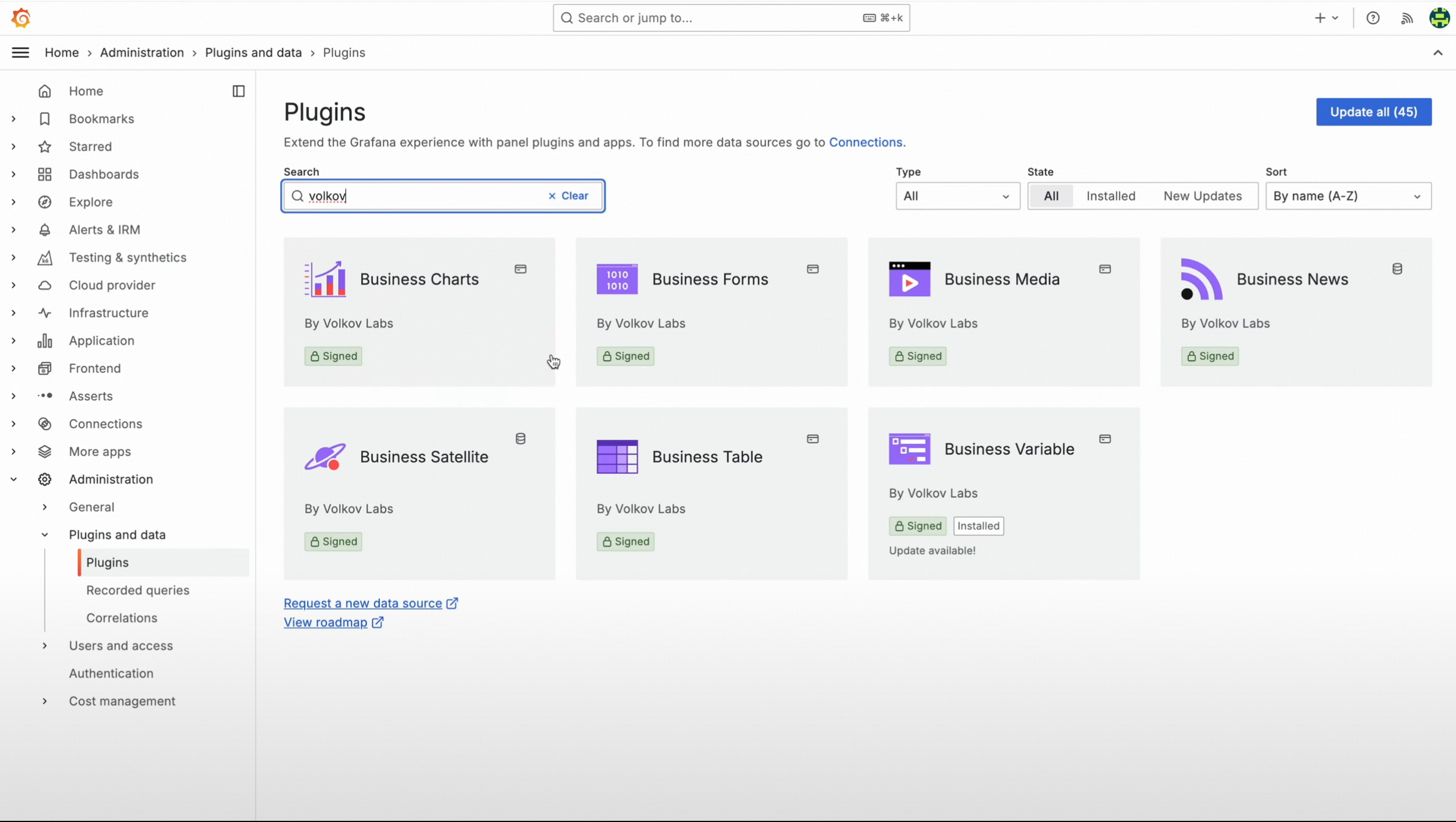Screen dimensions: 1456x822
Task: Click the dock menu sidebar icon
Action: point(238,91)
